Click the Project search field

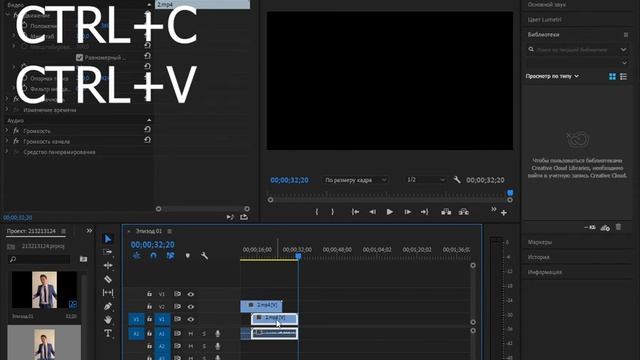(x=40, y=259)
